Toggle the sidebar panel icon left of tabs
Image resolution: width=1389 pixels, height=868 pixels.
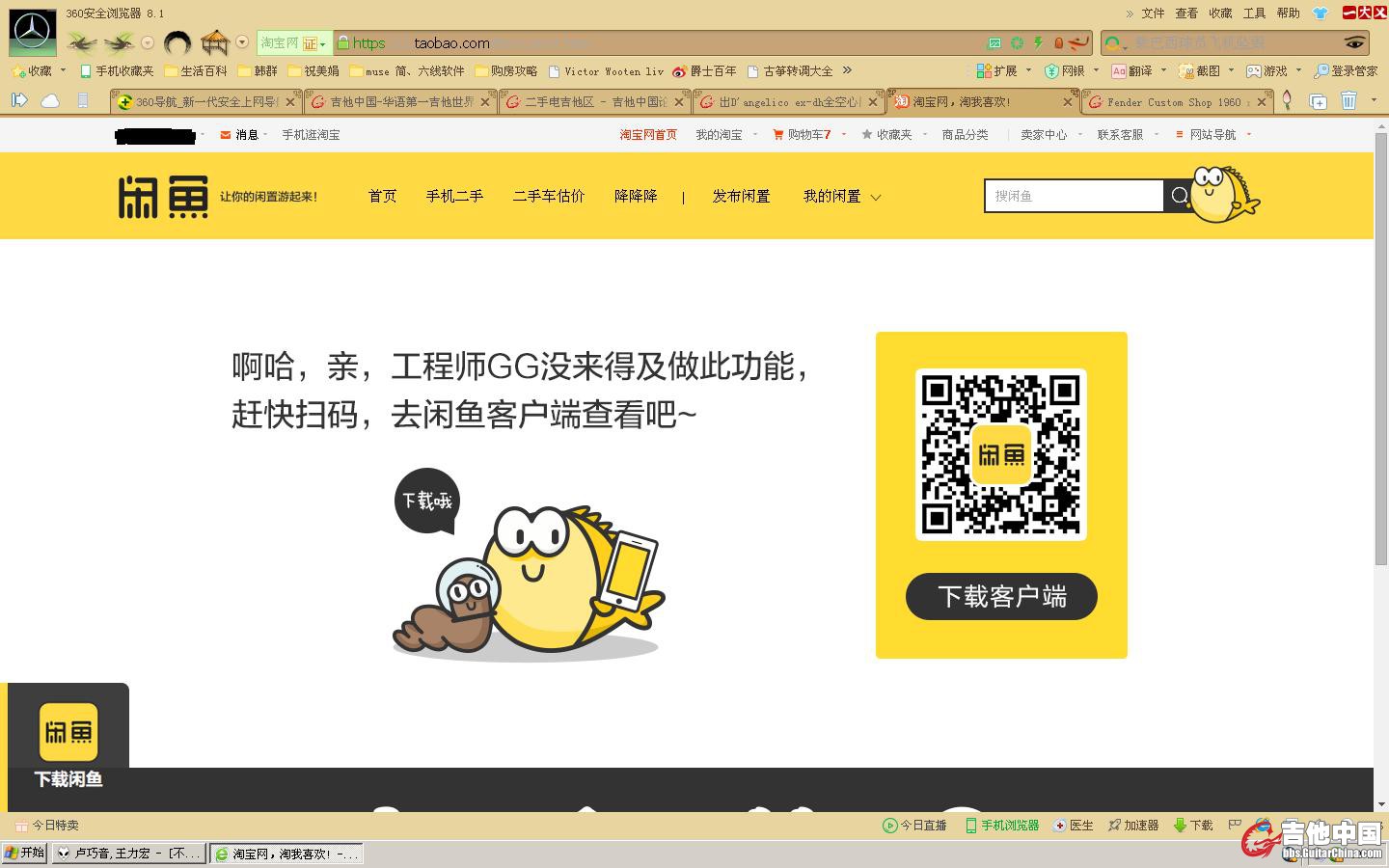(18, 100)
